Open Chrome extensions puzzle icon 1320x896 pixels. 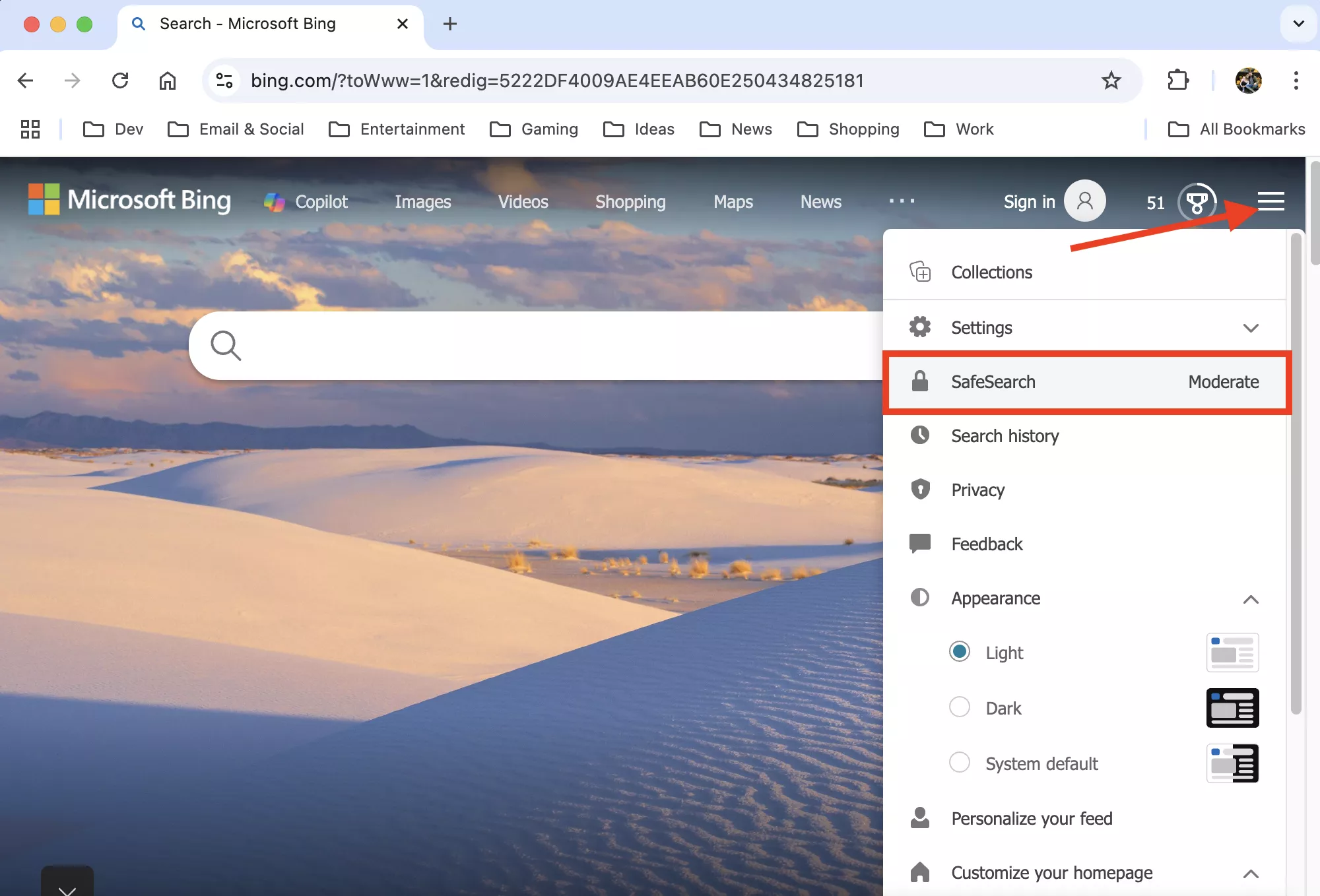point(1178,80)
